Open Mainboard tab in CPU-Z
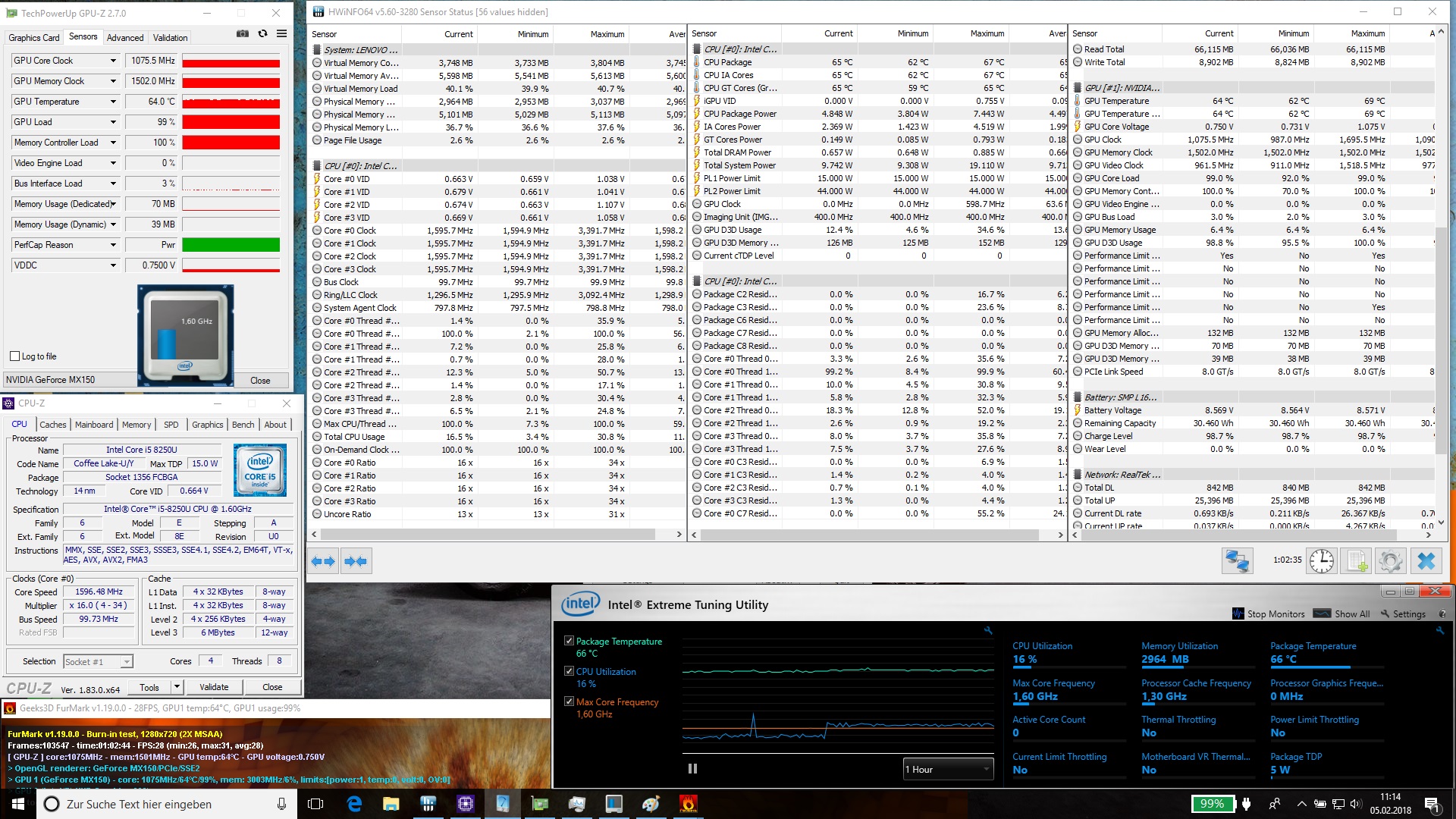 pos(94,425)
